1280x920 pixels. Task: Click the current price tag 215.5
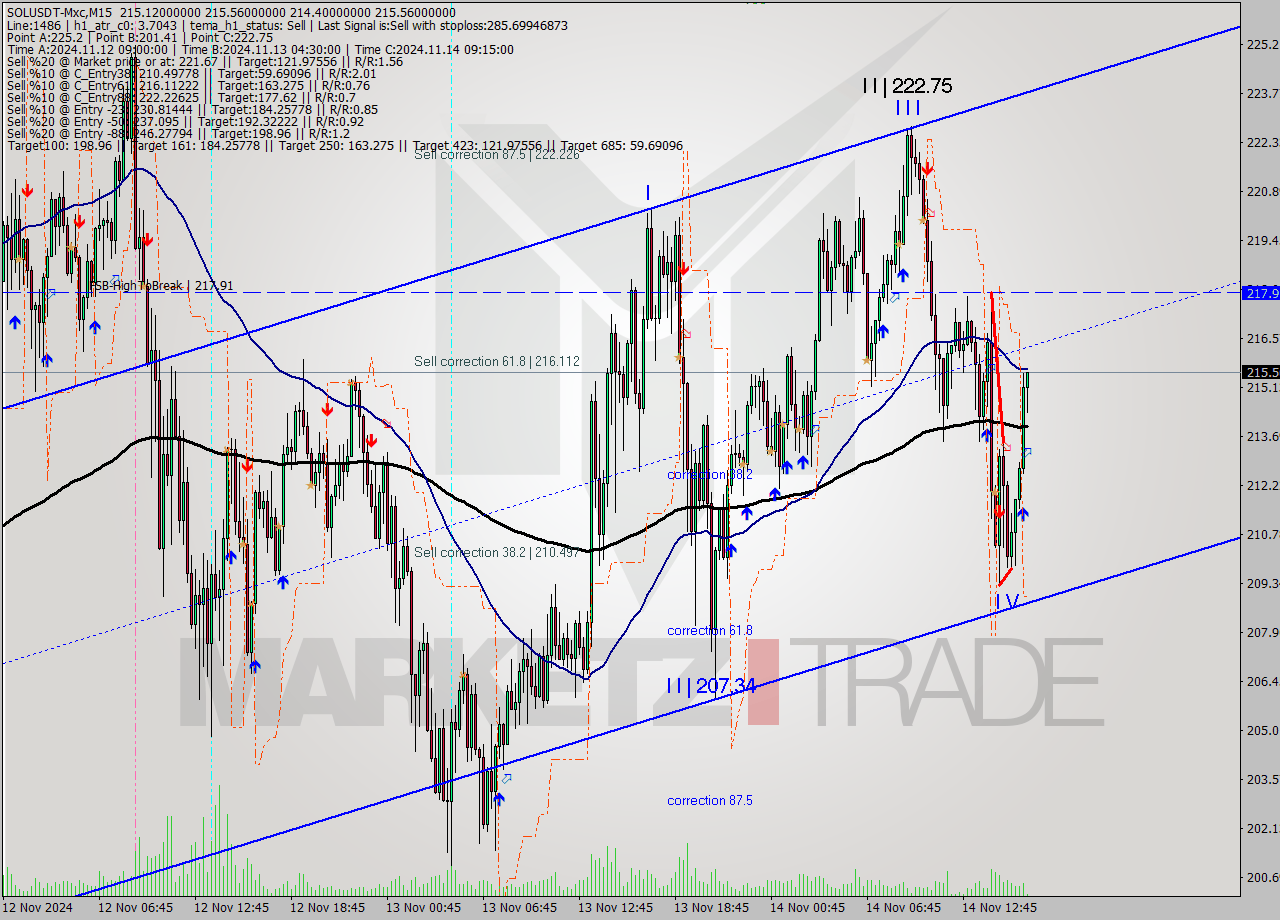pos(1260,372)
